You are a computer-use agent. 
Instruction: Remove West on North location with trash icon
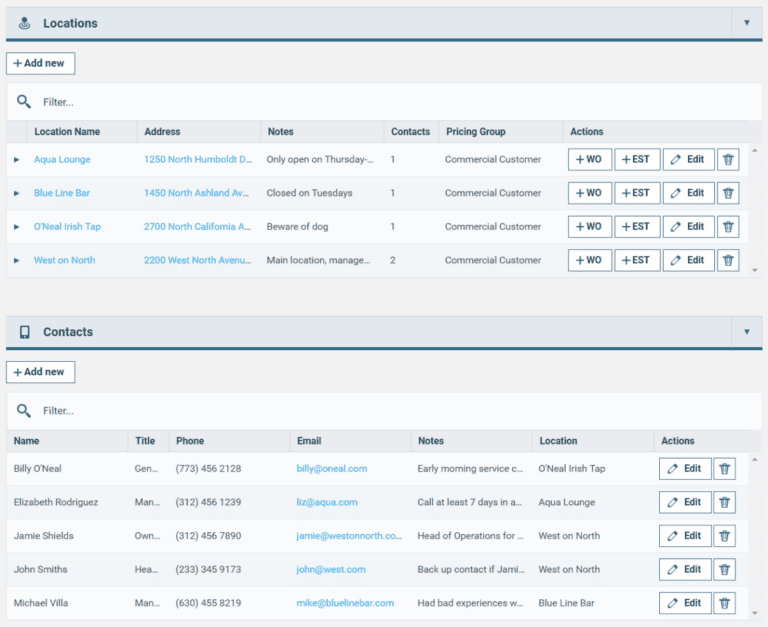(728, 260)
